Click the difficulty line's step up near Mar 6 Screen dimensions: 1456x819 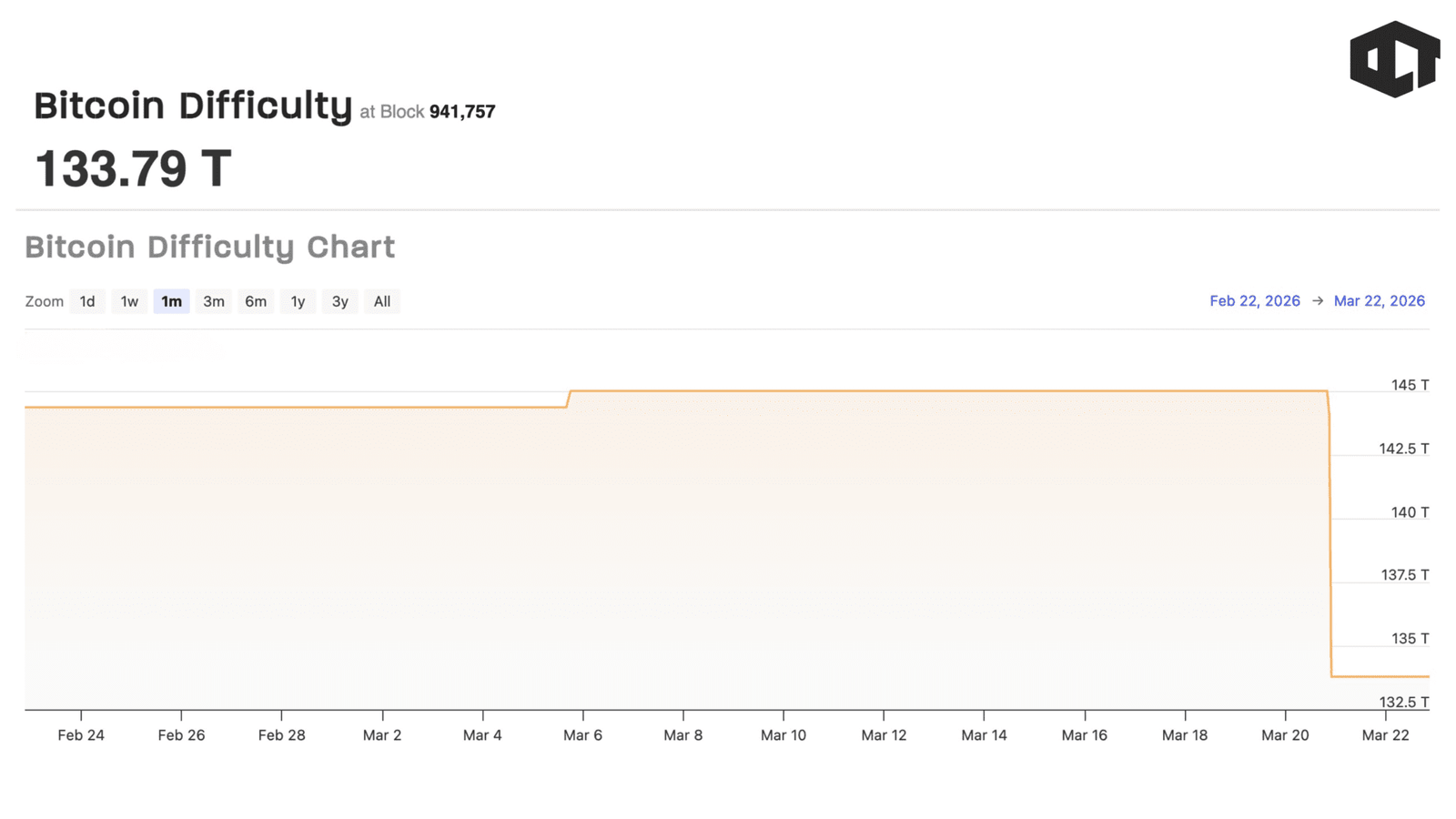pyautogui.click(x=569, y=399)
